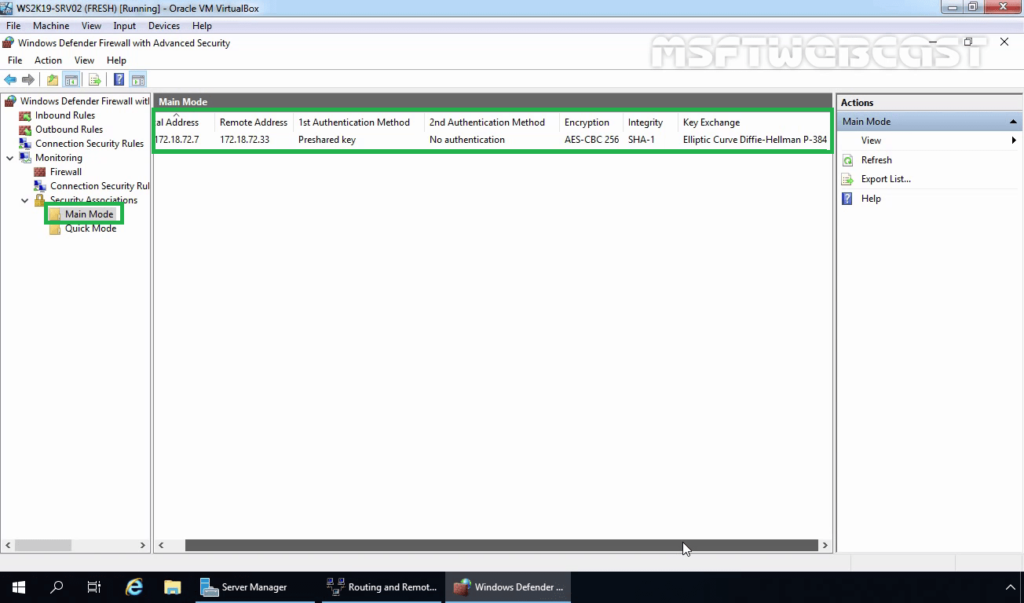This screenshot has width=1024, height=603.
Task: Select Connection Security Rules under Monitoring
Action: (x=100, y=186)
